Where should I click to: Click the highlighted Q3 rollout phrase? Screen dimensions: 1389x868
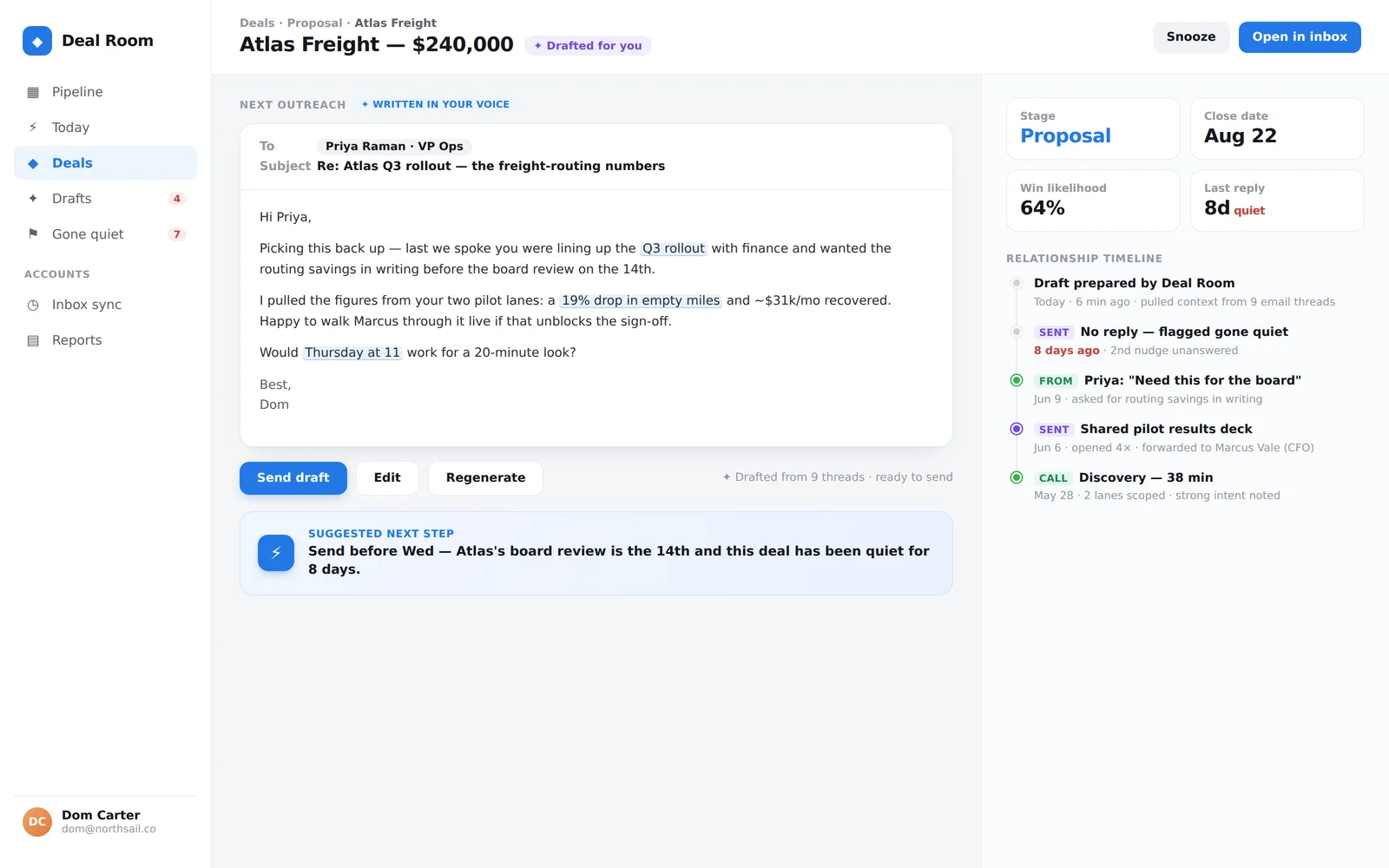pyautogui.click(x=674, y=249)
